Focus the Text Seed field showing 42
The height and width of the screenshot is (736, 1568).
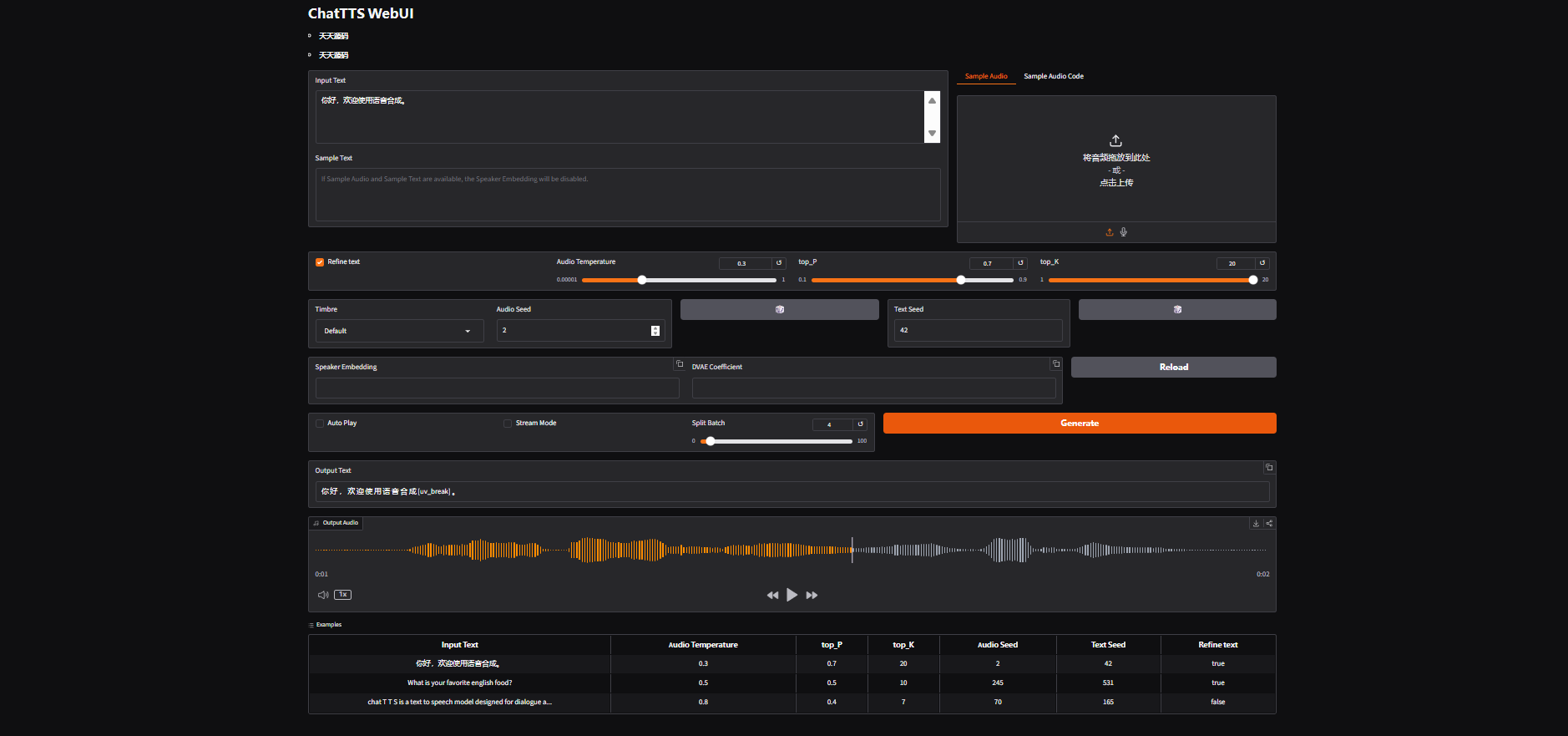pyautogui.click(x=979, y=331)
